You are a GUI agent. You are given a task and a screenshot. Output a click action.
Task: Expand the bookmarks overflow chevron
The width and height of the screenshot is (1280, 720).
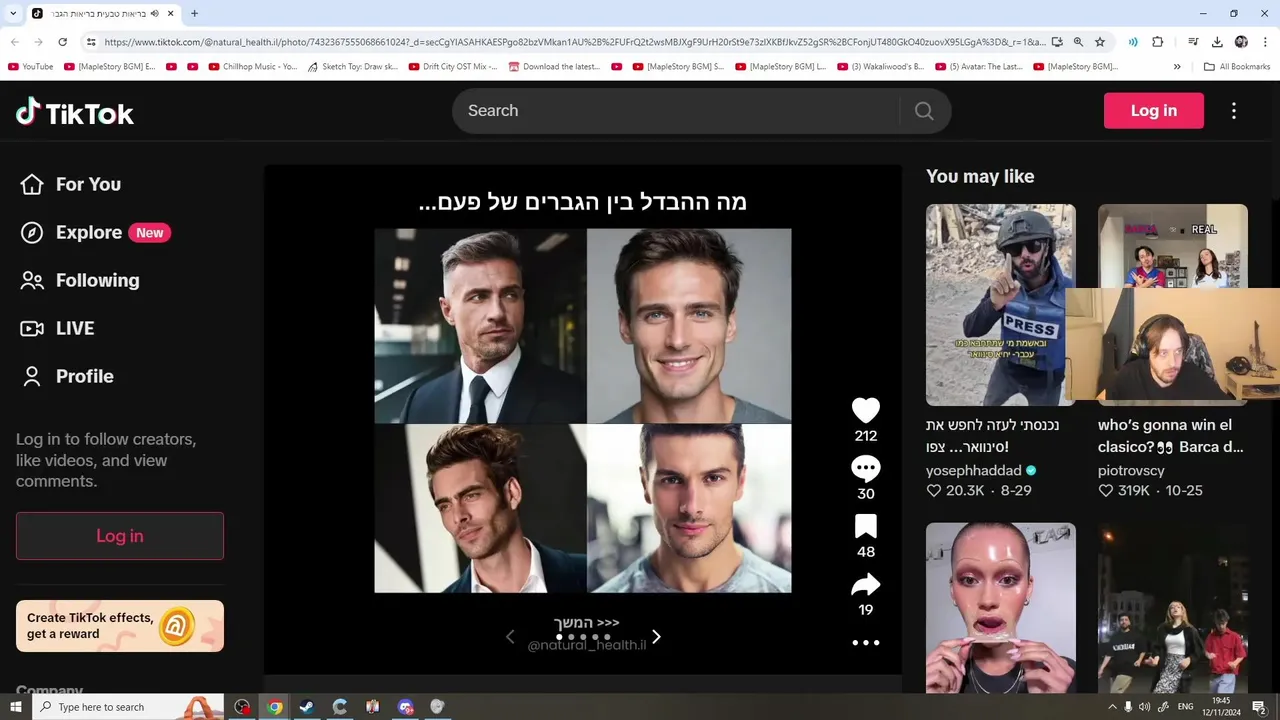coord(1177,67)
